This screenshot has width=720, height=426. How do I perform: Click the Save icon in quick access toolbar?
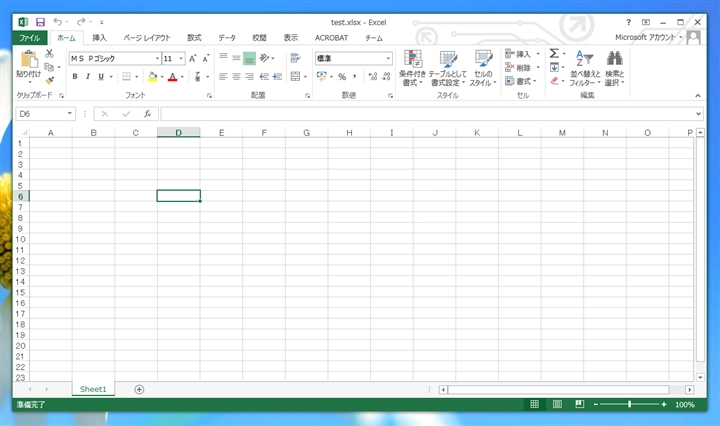pos(40,22)
